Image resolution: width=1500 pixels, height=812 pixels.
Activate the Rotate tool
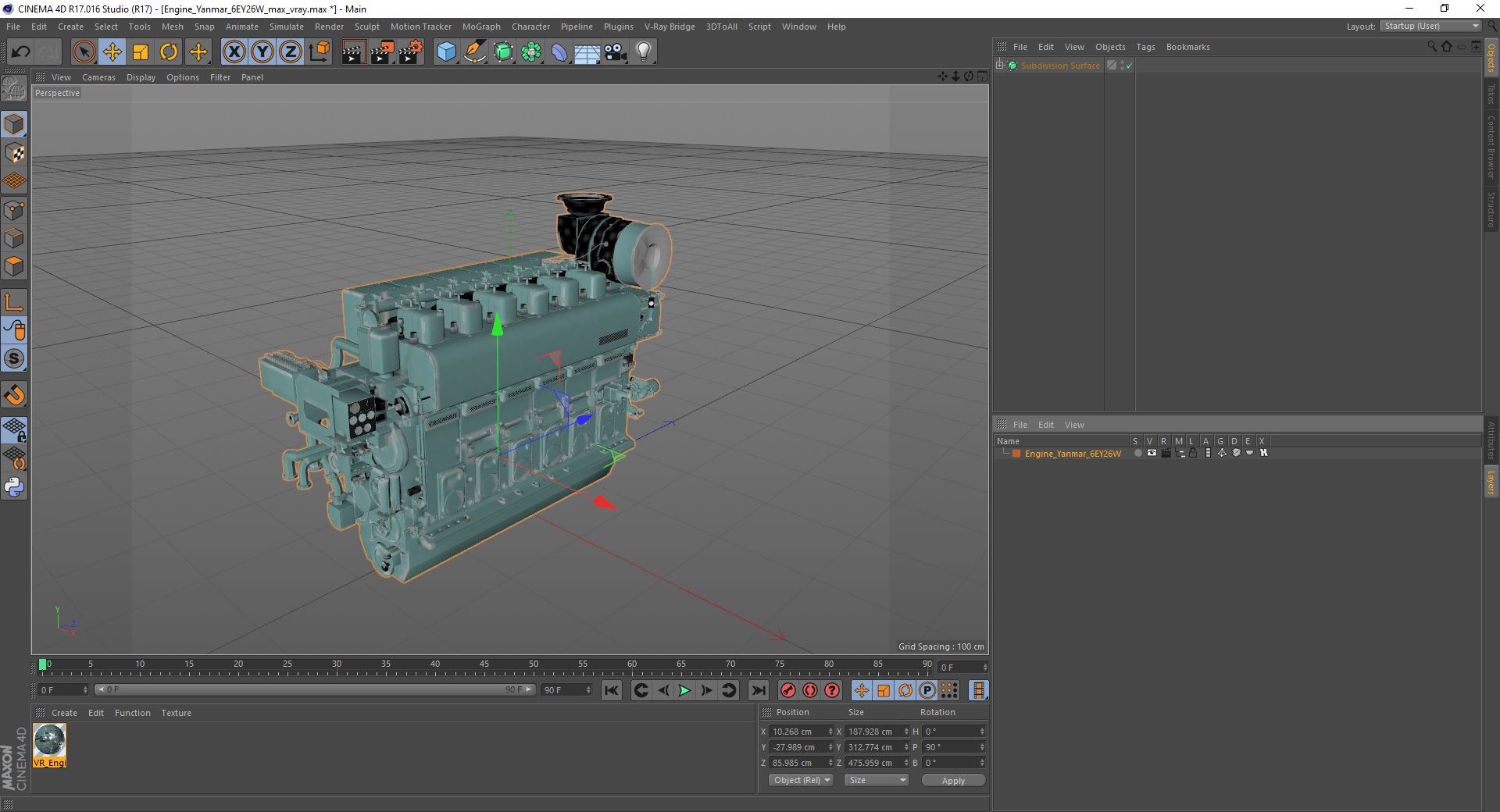(x=169, y=52)
